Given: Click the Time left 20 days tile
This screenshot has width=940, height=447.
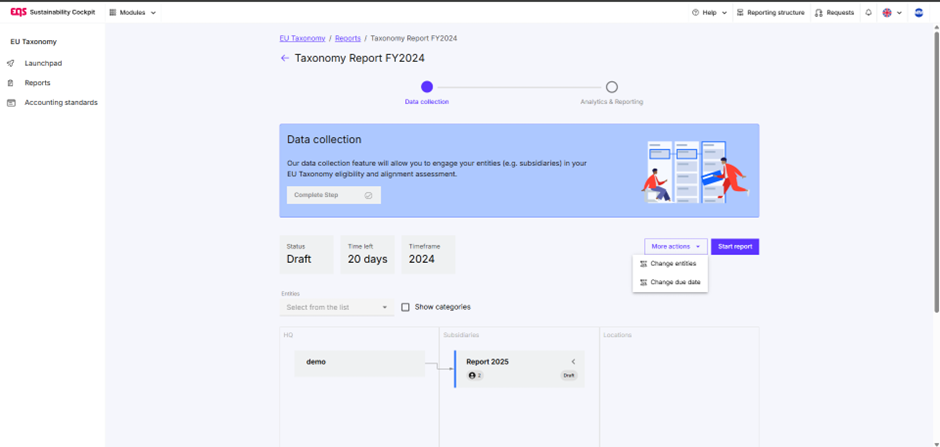Looking at the screenshot, I should (367, 255).
